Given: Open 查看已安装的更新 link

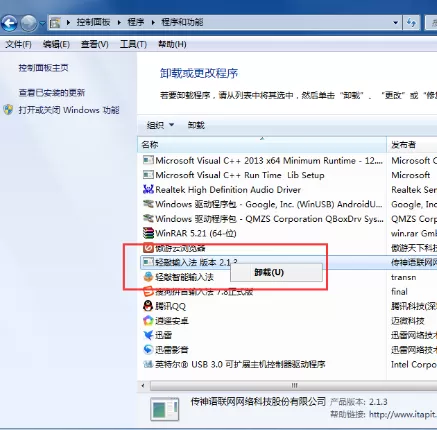Looking at the screenshot, I should pos(52,92).
